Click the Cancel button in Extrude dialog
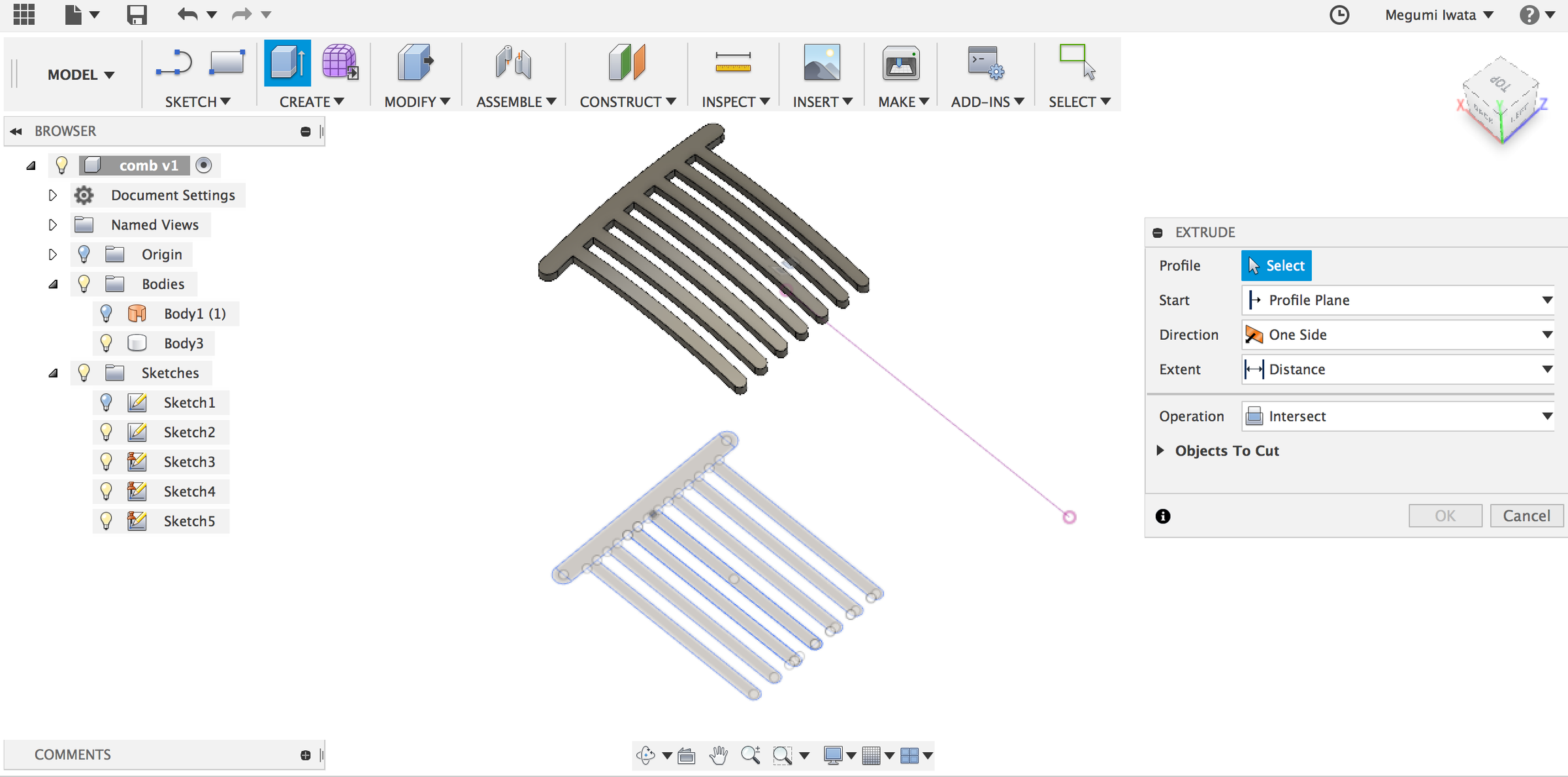 click(1526, 515)
